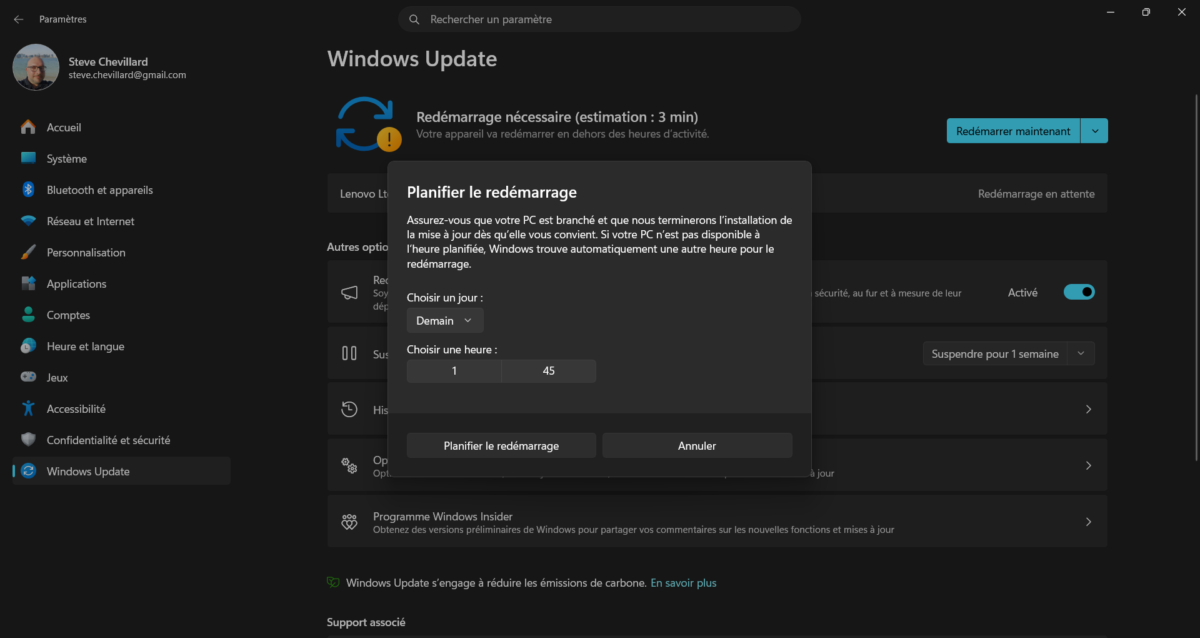Viewport: 1200px width, 638px height.
Task: Click the Annuler button
Action: click(x=697, y=446)
